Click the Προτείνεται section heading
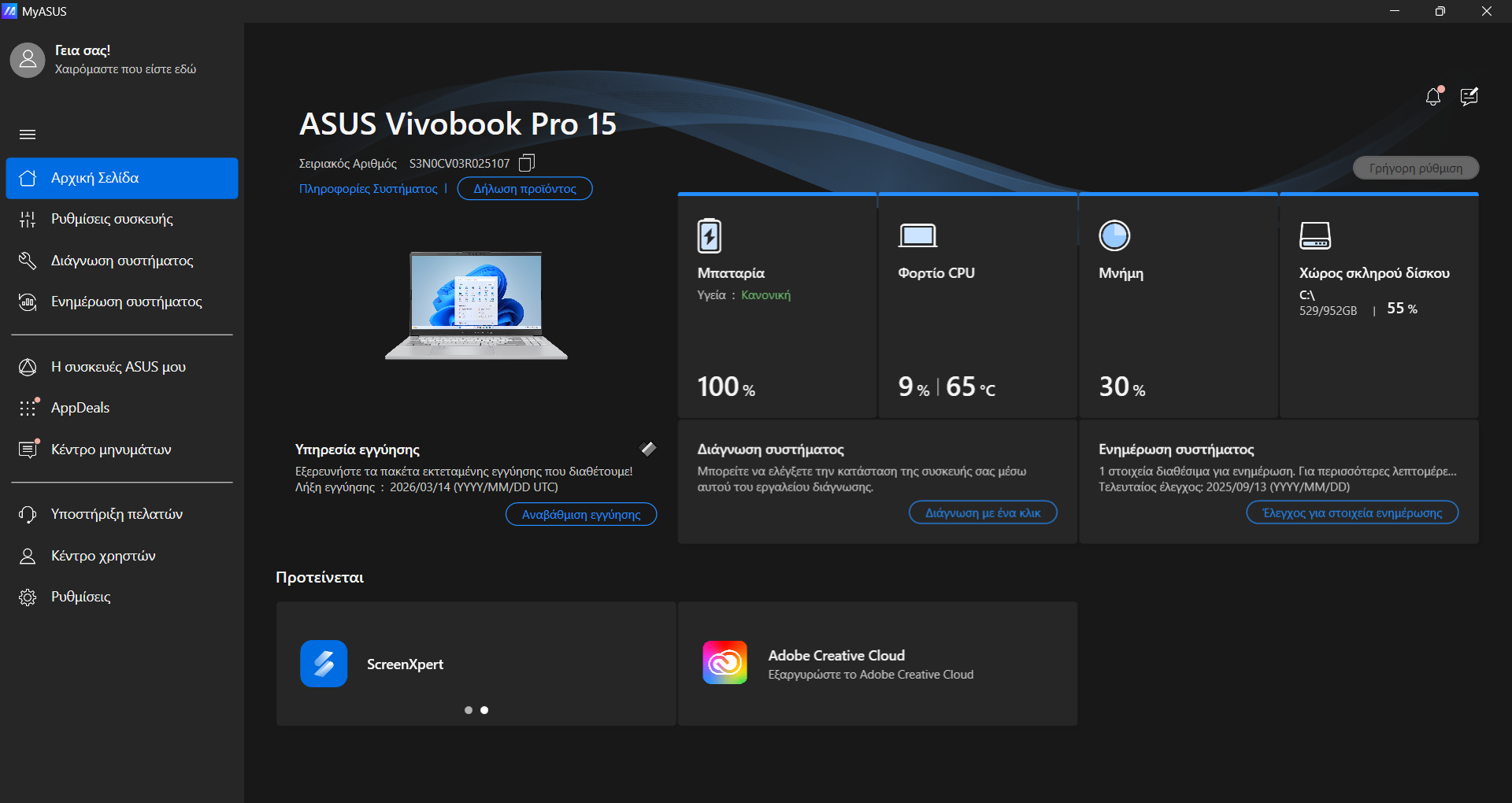The image size is (1512, 803). (320, 577)
